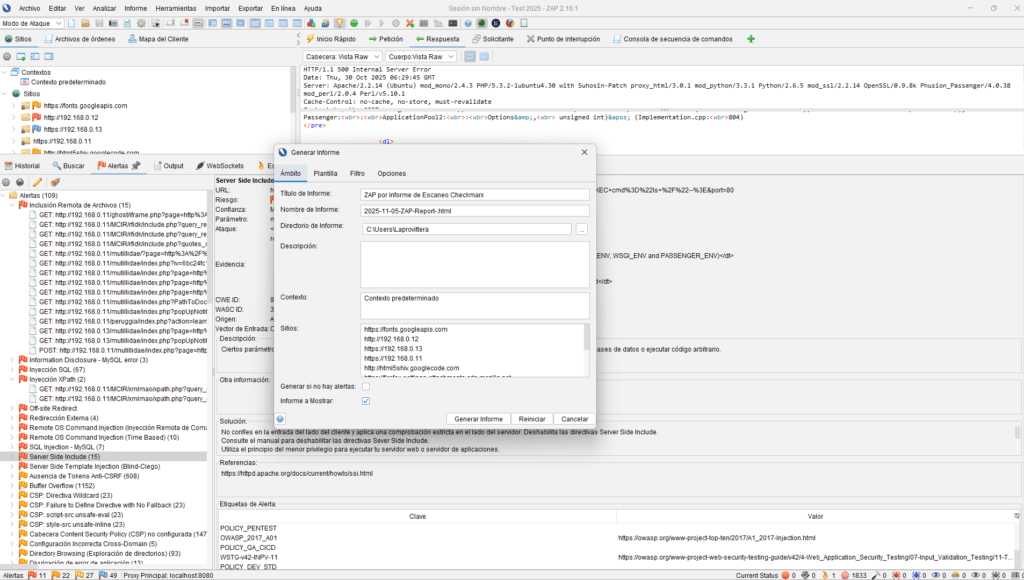The image size is (1024, 580).
Task: Click the help icon in Generar Informe dialog
Action: pos(280,419)
